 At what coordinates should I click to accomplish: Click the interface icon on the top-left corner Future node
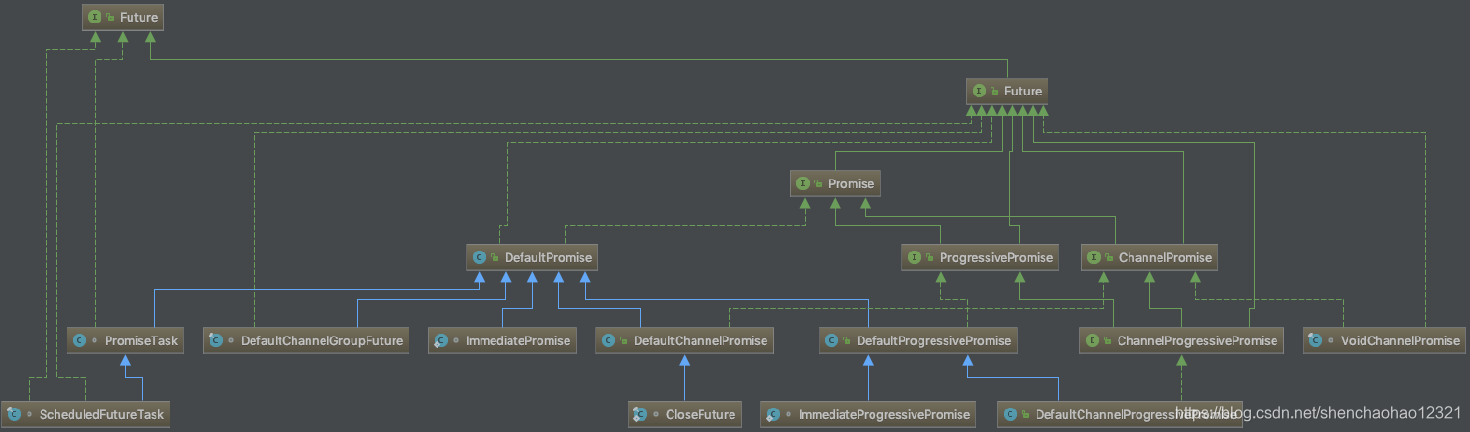(95, 17)
